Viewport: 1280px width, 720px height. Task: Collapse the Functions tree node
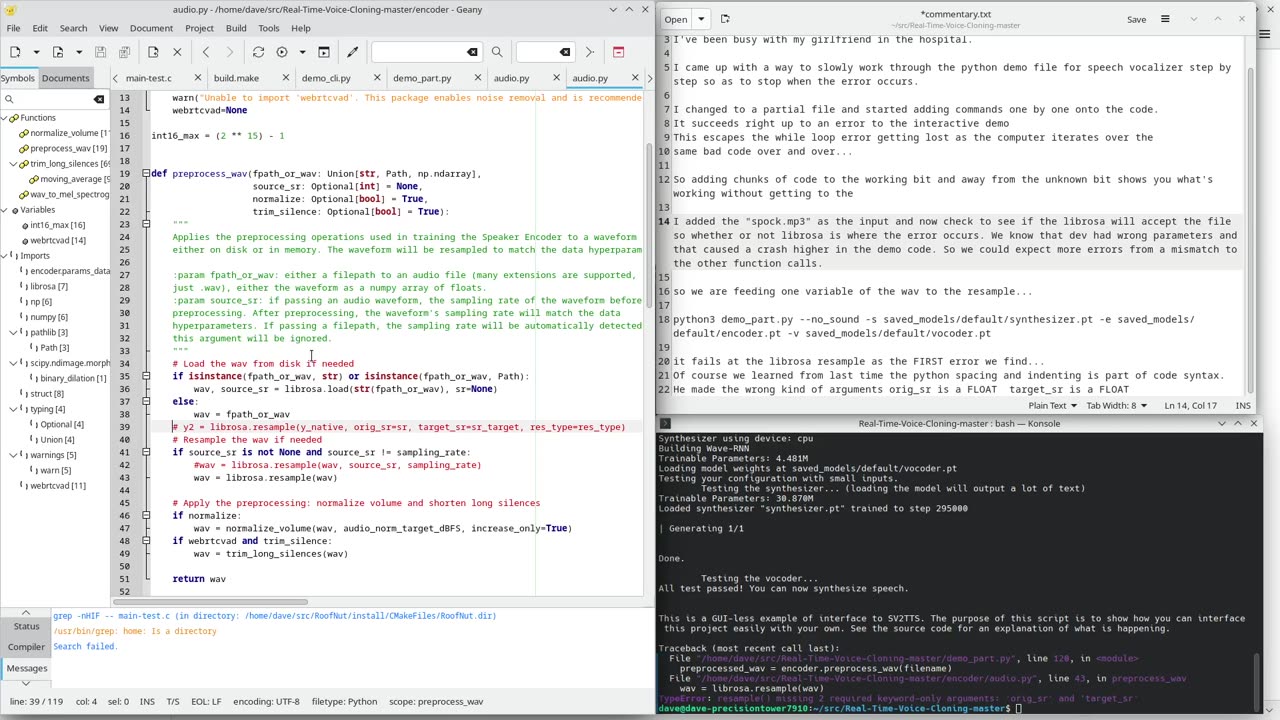pyautogui.click(x=5, y=118)
